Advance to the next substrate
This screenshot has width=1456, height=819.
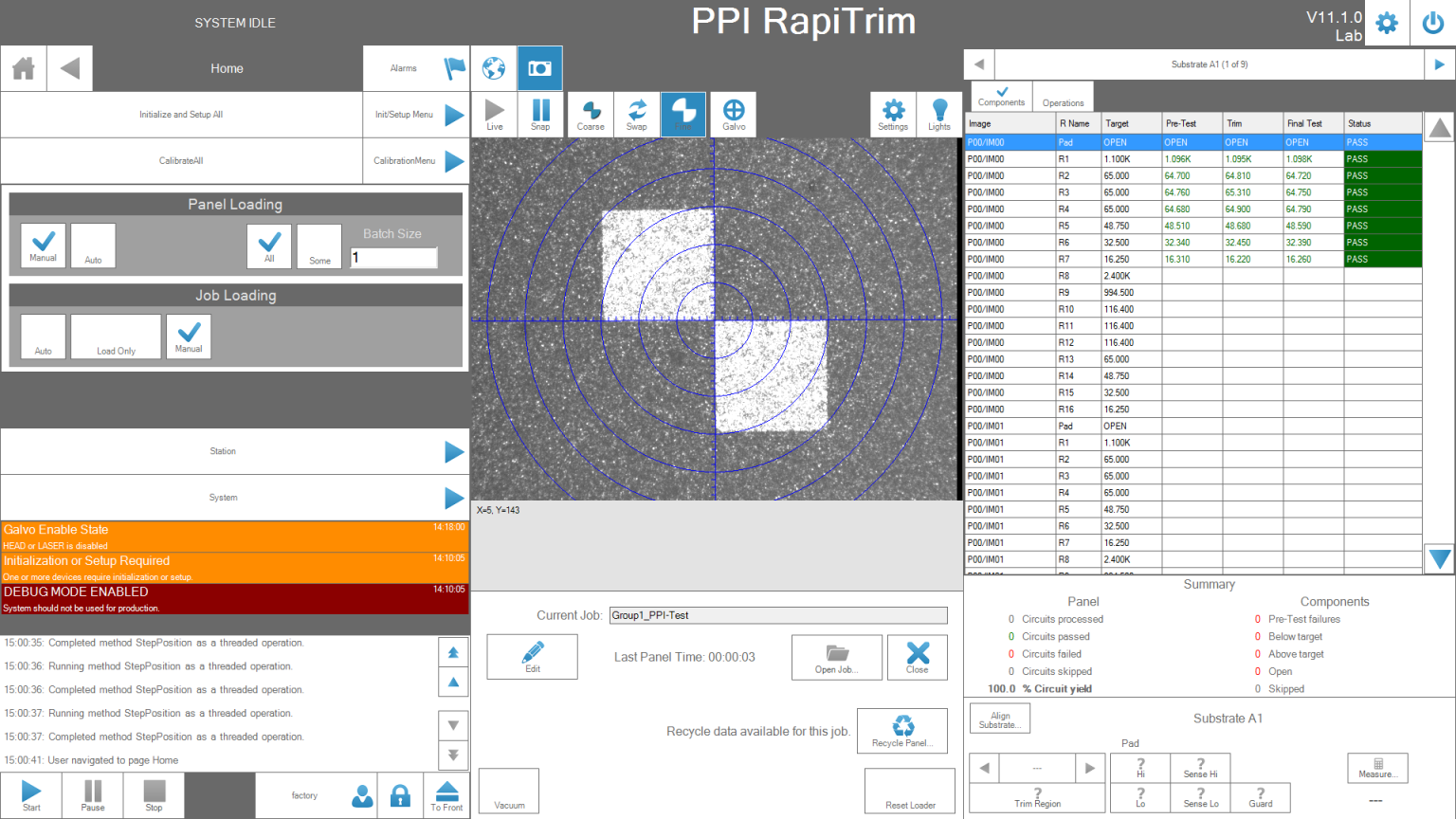tap(1440, 64)
